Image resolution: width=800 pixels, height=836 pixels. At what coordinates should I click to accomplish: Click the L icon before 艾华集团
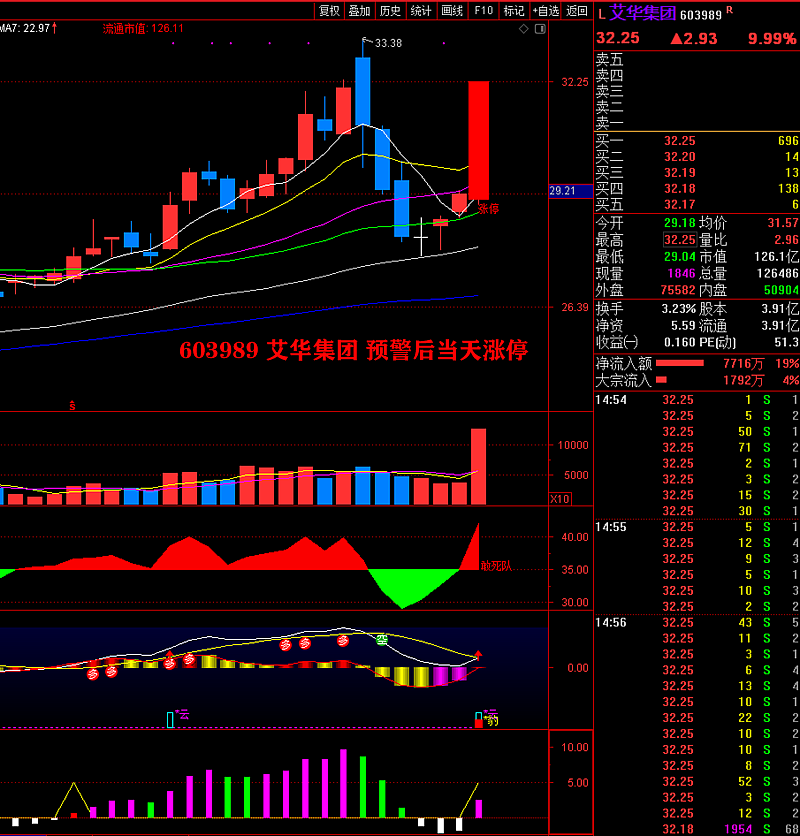(x=601, y=14)
